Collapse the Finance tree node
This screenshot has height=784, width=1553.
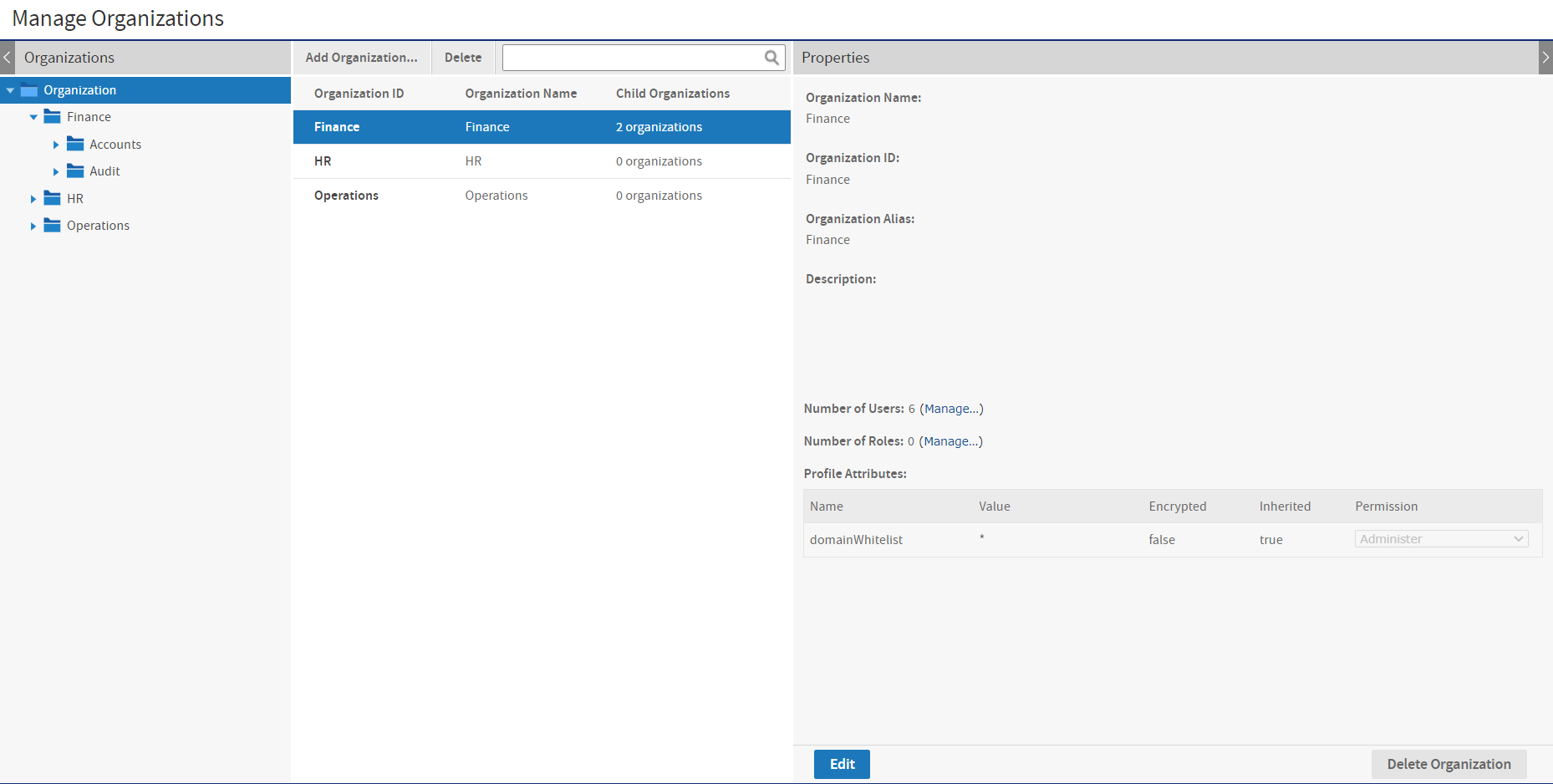click(x=33, y=117)
